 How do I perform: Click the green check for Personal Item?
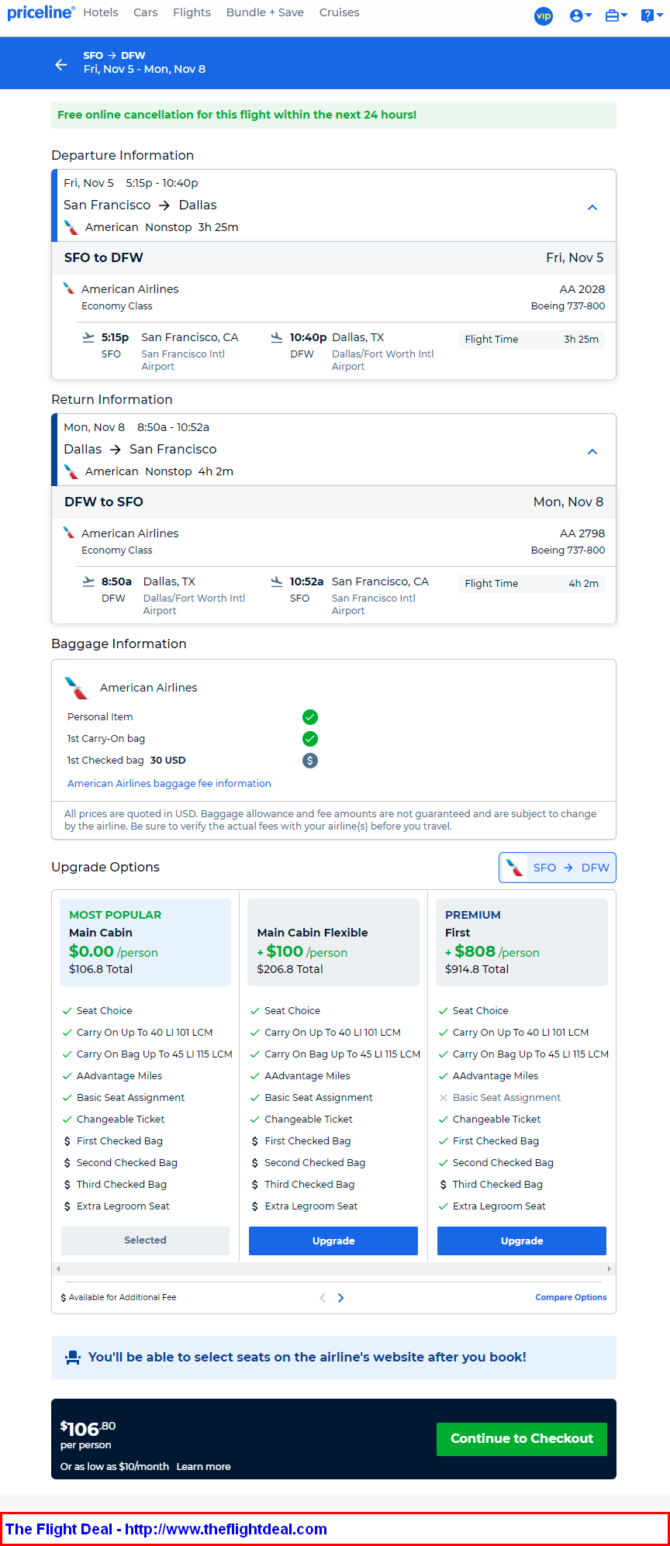tap(310, 717)
